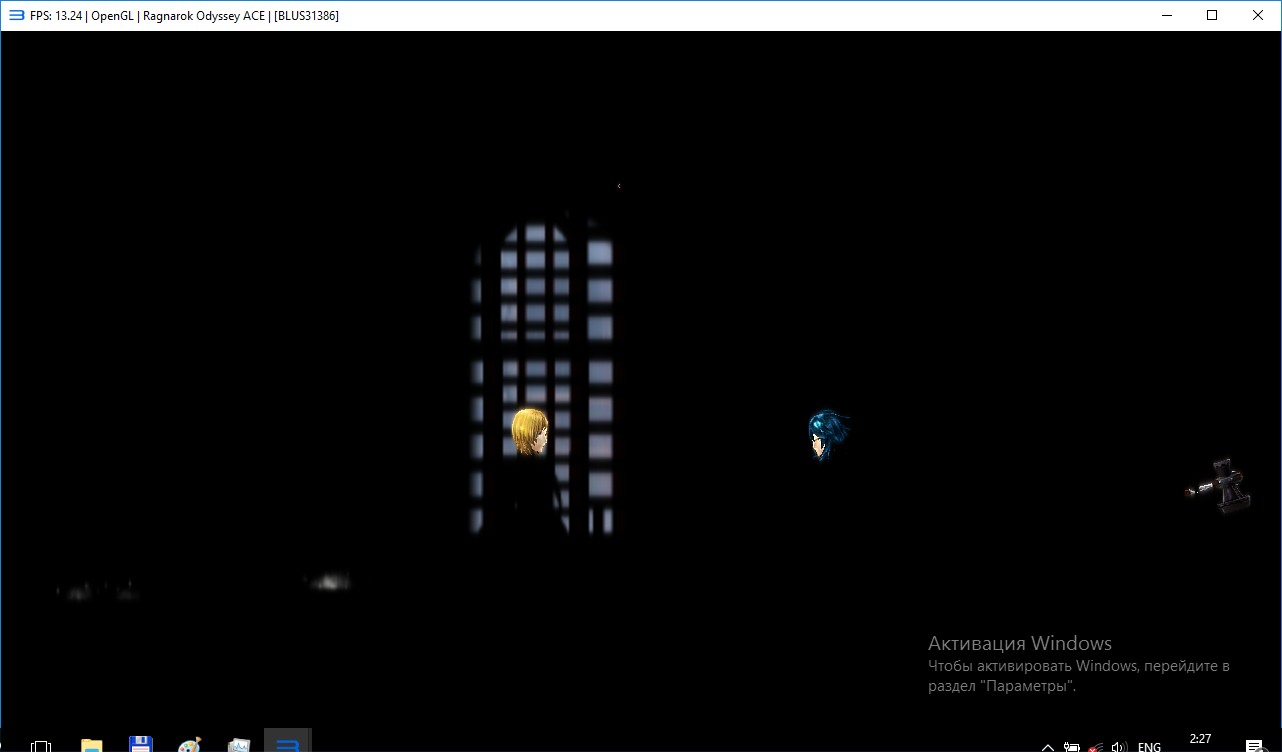
Task: Open the network status tray icon
Action: 1097,746
